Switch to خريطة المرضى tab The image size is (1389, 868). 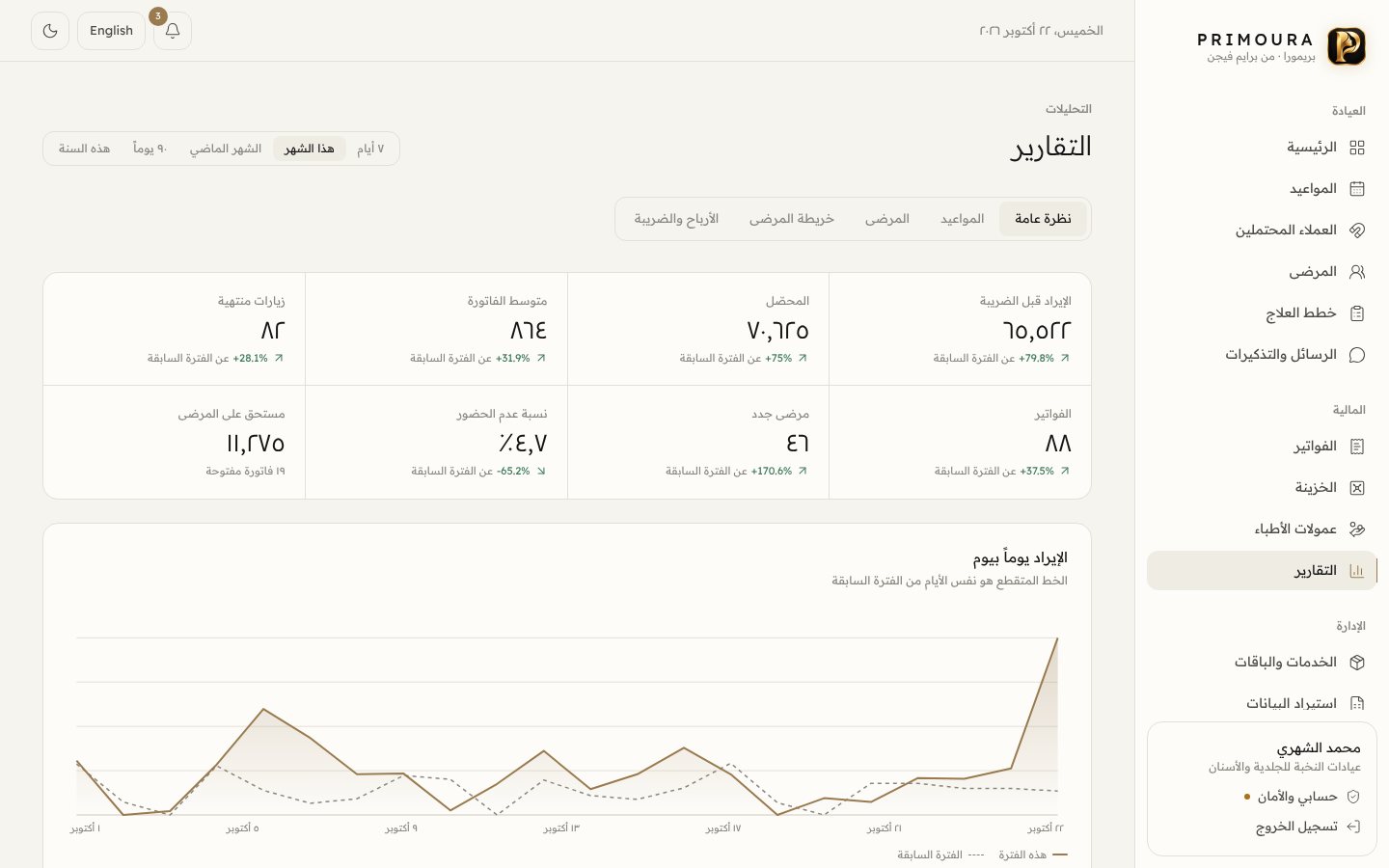pyautogui.click(x=792, y=219)
